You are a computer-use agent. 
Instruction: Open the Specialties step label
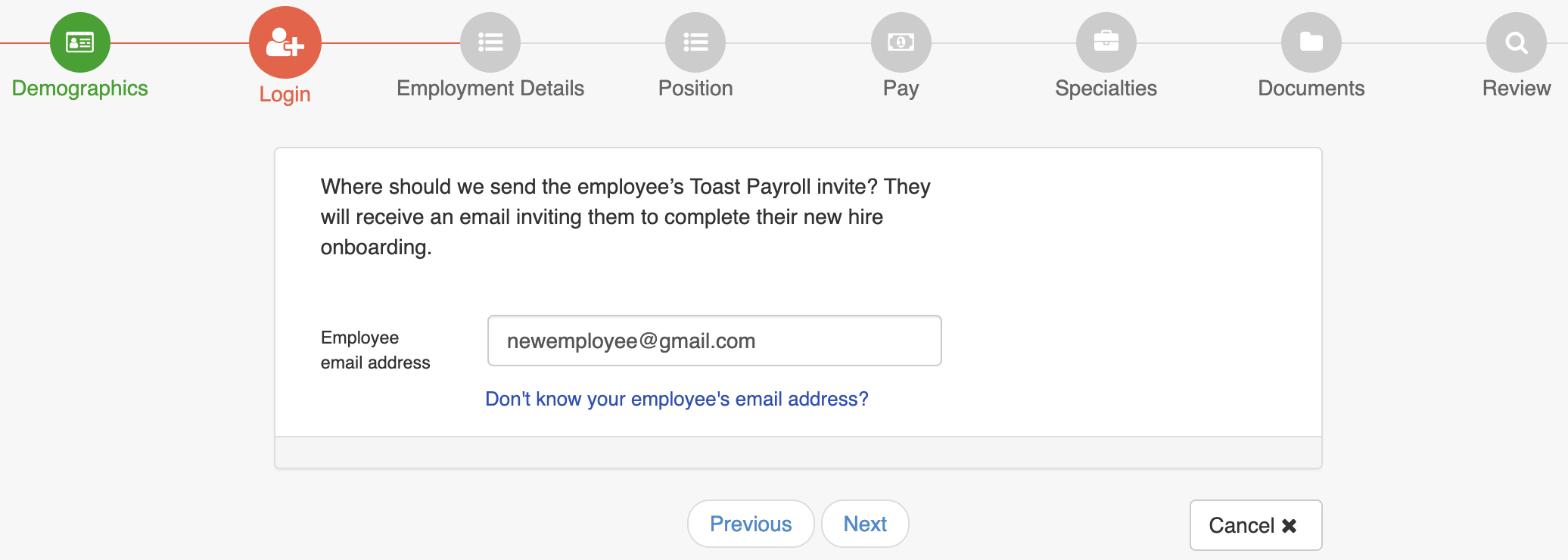(1106, 88)
